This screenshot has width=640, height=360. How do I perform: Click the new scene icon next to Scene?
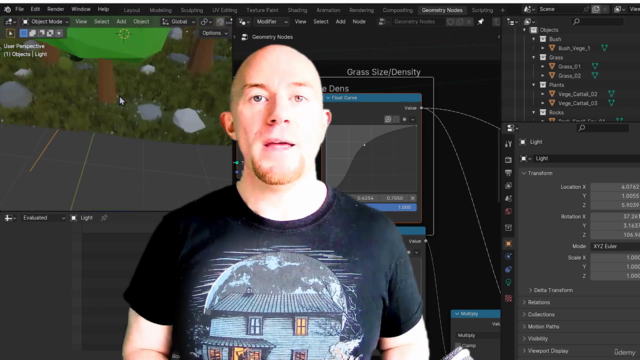coord(596,9)
